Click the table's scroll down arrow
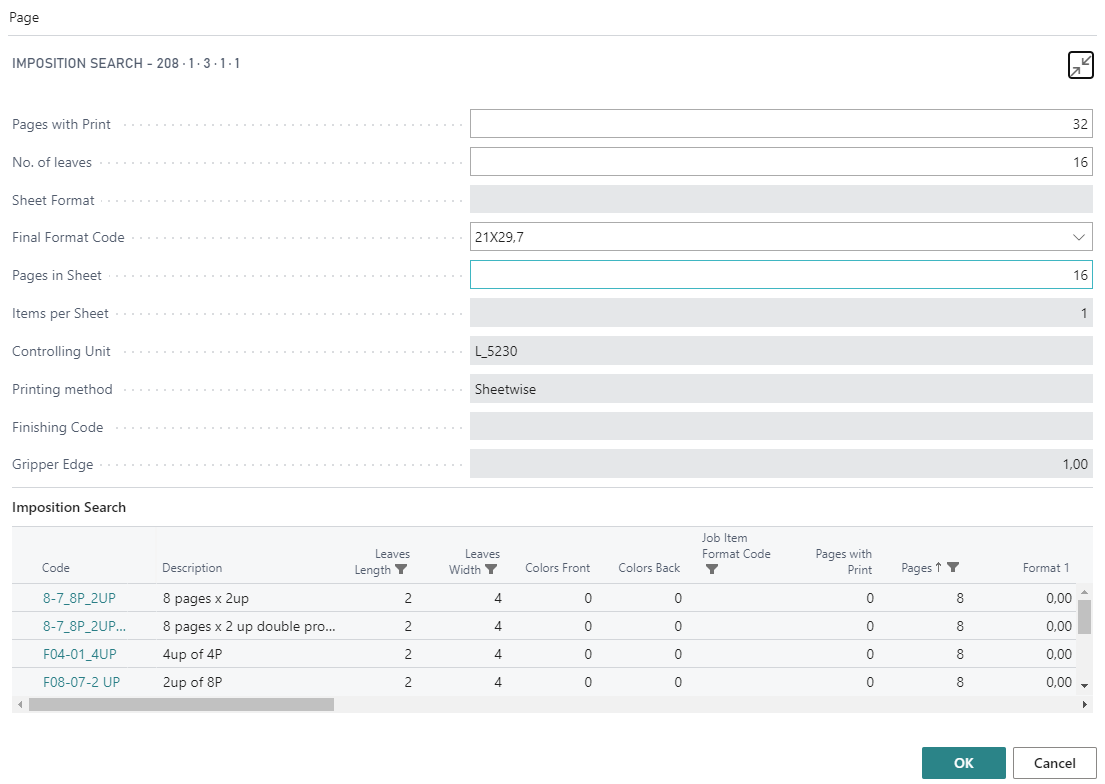The width and height of the screenshot is (1105, 784). 1084,685
